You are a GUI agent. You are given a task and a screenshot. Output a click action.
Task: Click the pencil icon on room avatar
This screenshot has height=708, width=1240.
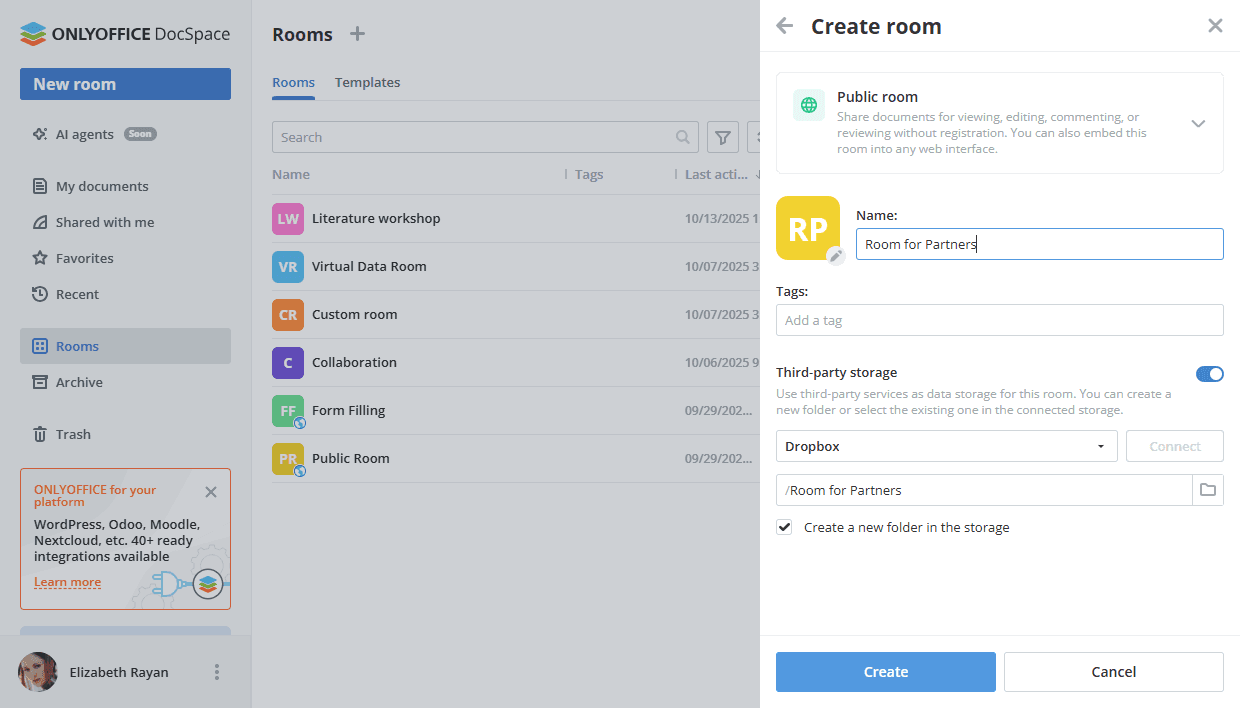point(836,256)
